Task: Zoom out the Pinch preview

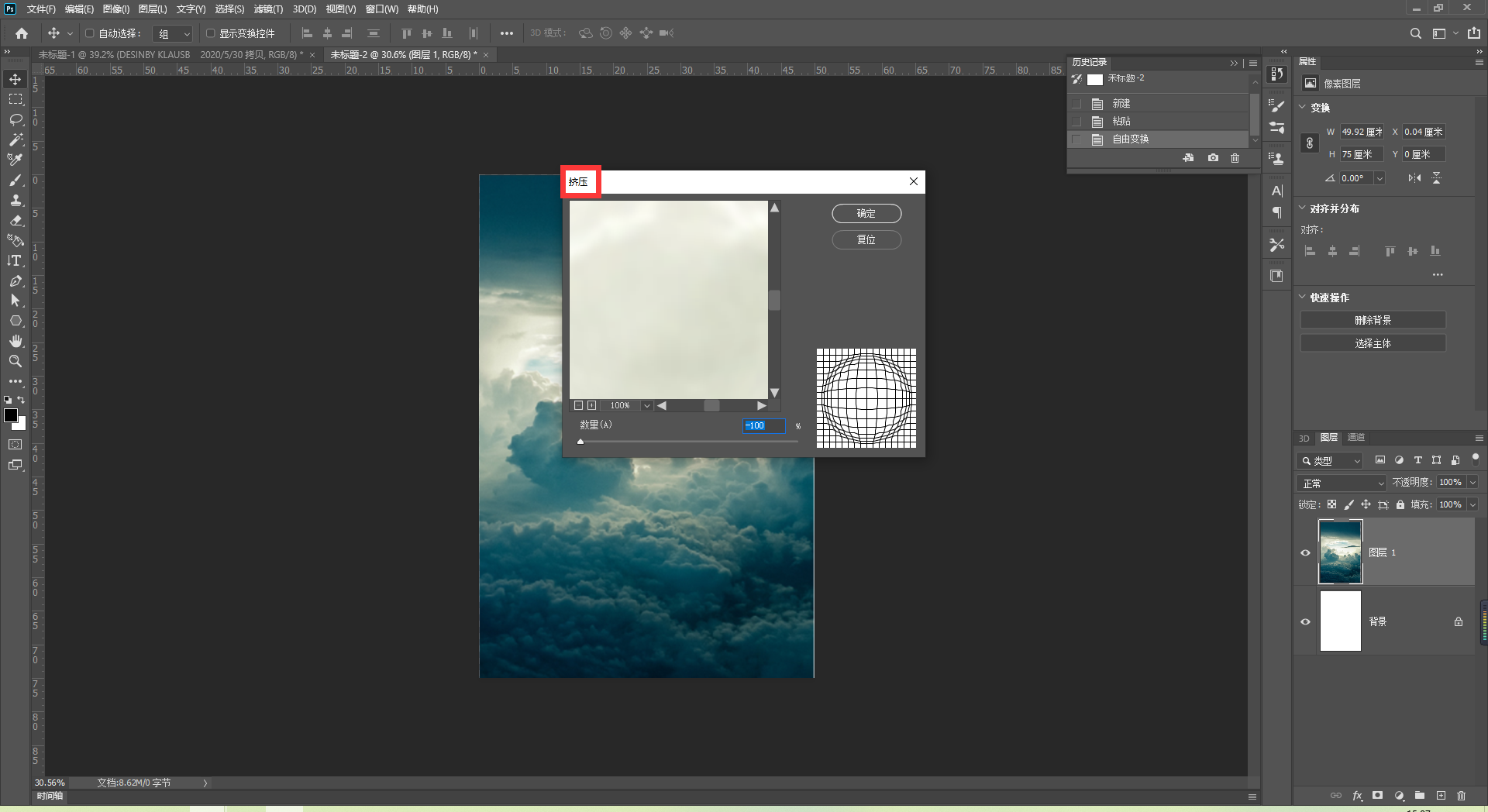Action: [578, 405]
